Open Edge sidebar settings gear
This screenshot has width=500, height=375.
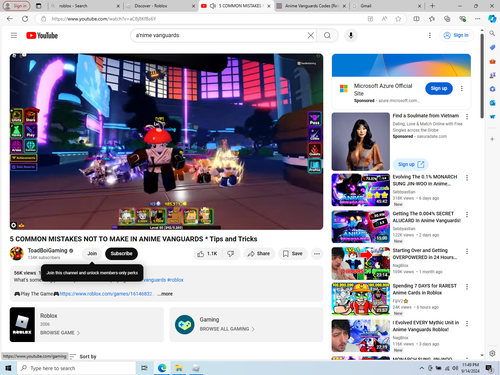pyautogui.click(x=492, y=353)
